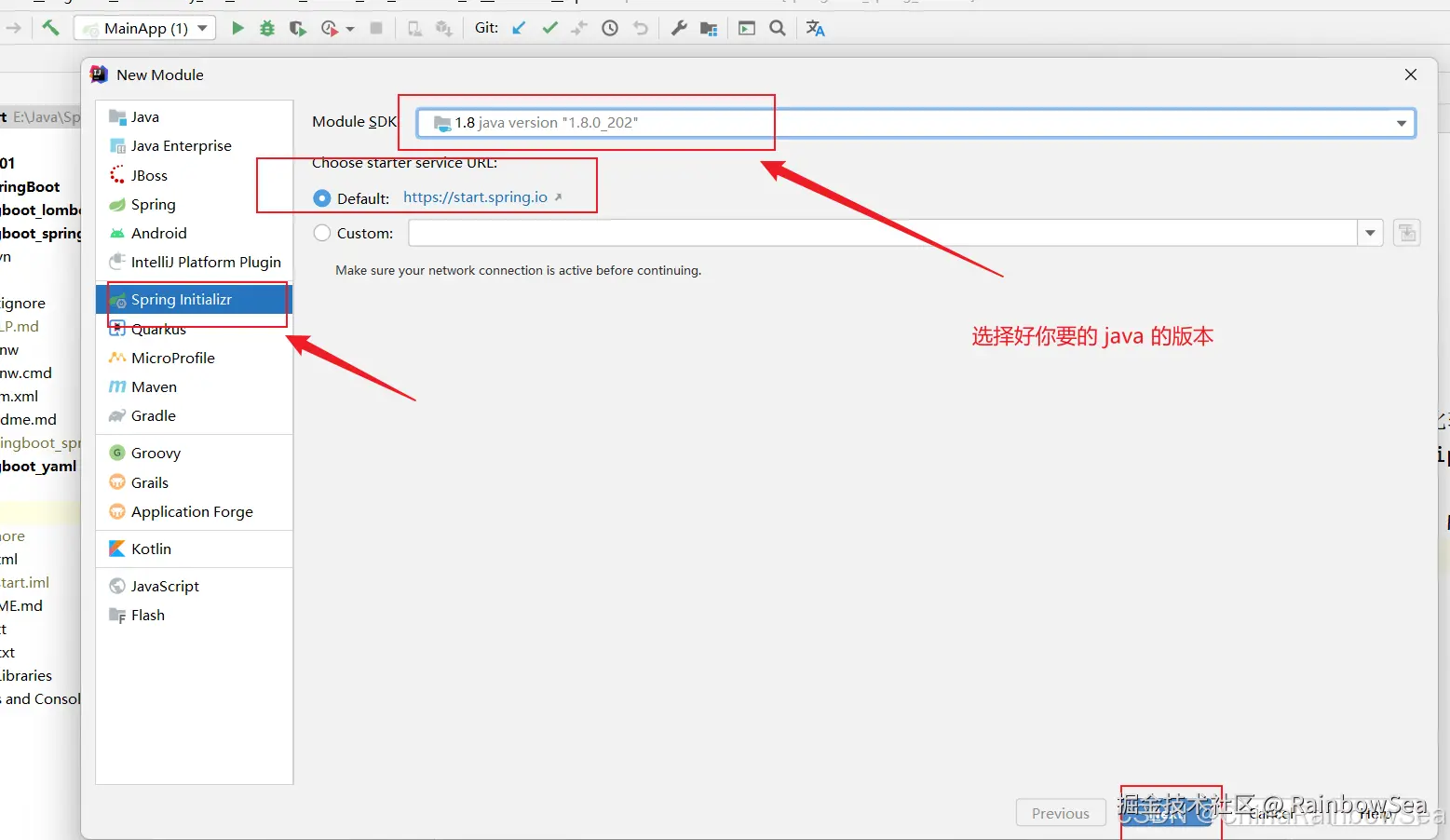Select MicroProfile module type
This screenshot has width=1450, height=840.
195,358
